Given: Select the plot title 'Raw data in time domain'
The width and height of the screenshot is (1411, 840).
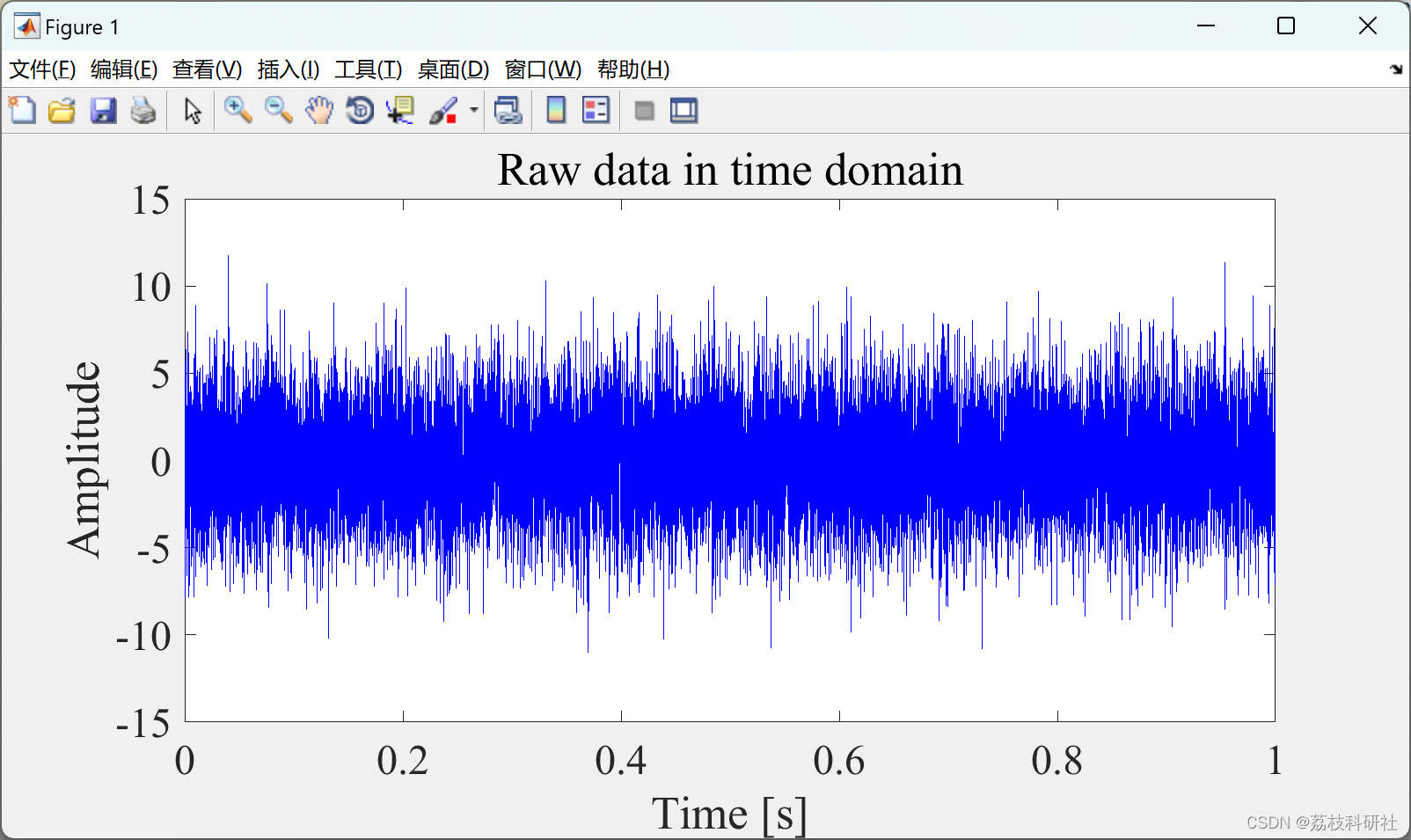Looking at the screenshot, I should [730, 170].
